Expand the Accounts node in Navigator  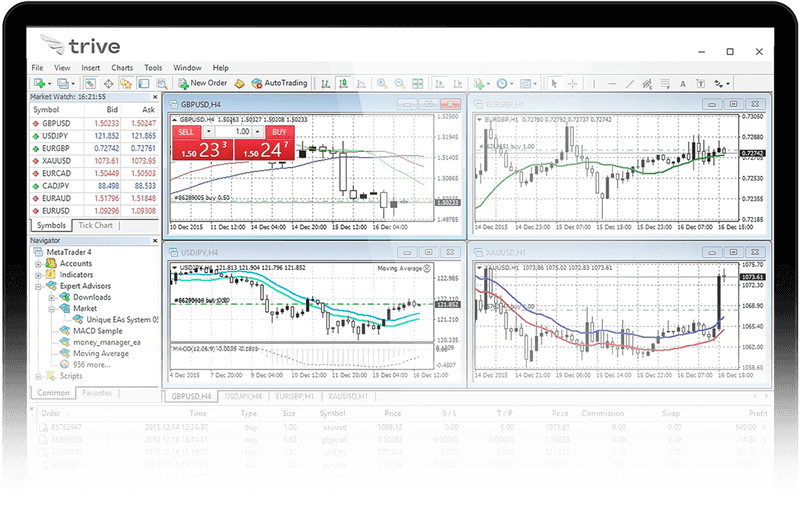[38, 264]
